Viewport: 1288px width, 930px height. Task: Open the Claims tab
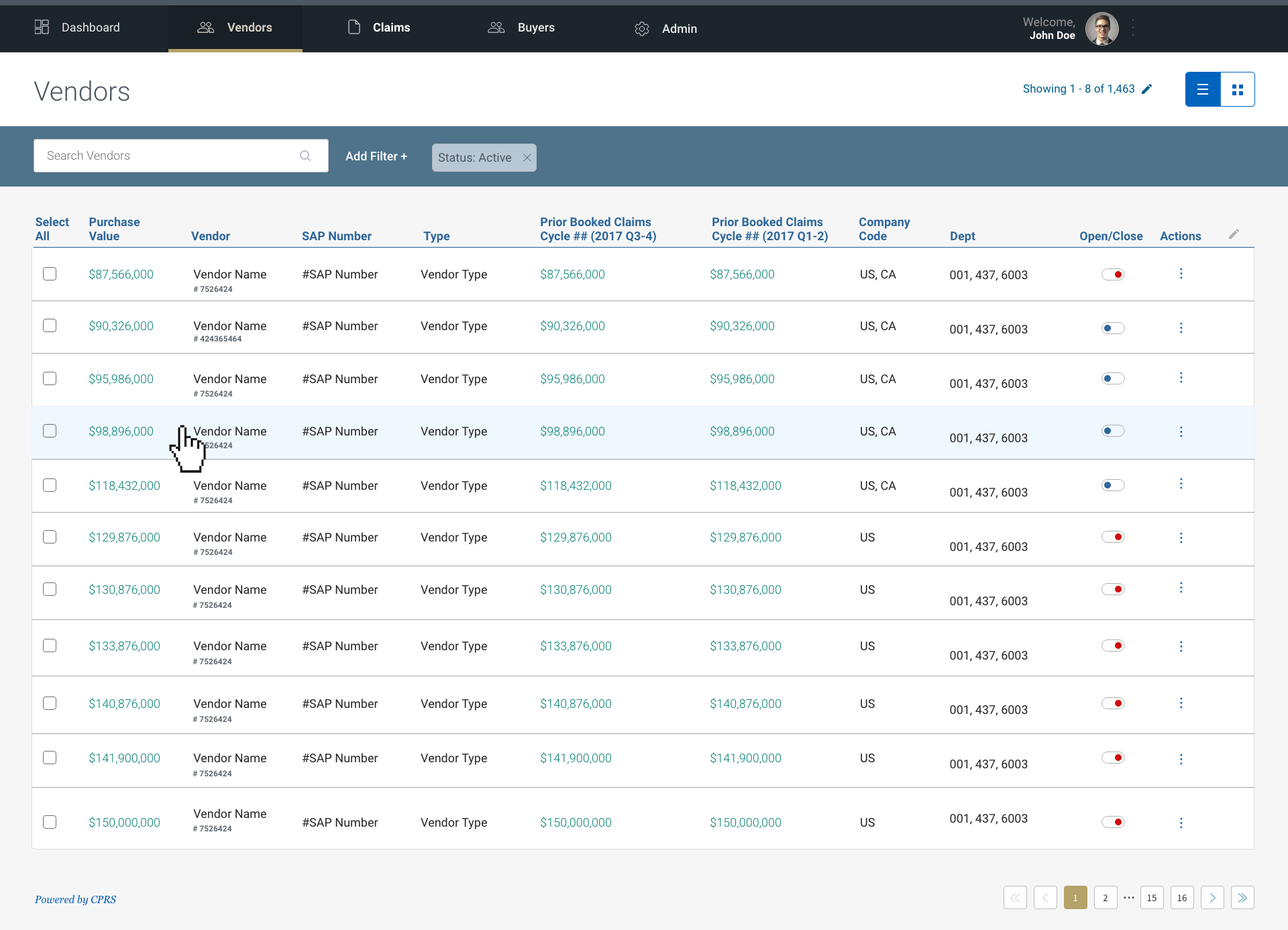(x=379, y=28)
